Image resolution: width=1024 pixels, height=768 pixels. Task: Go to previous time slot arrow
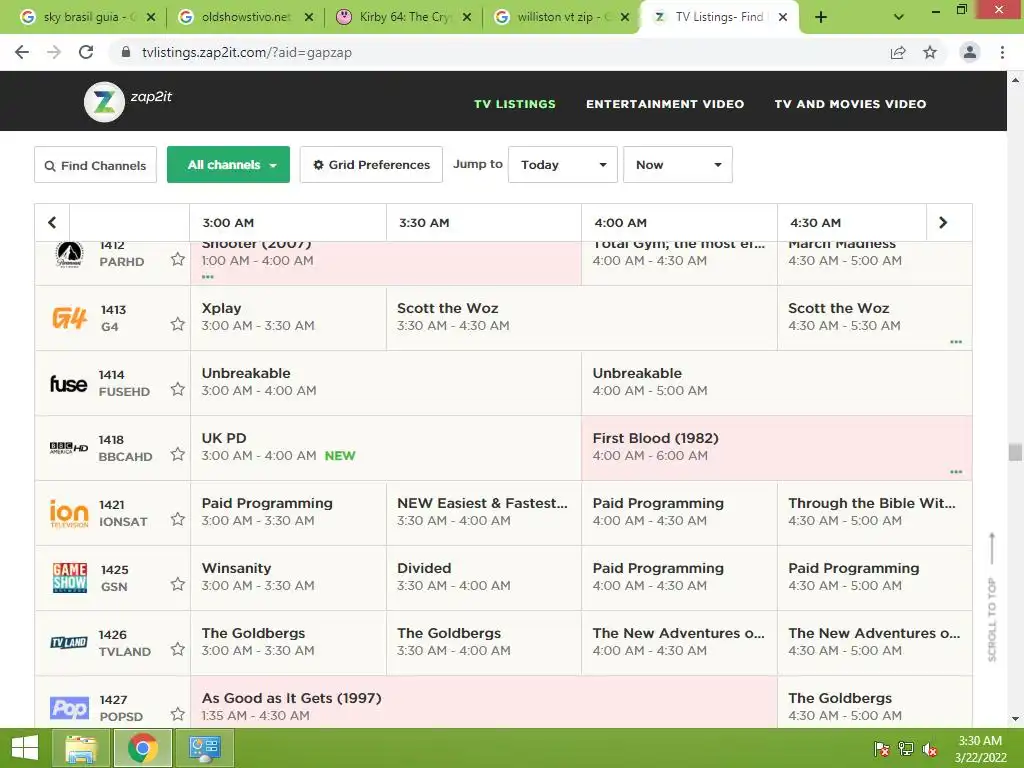coord(52,223)
